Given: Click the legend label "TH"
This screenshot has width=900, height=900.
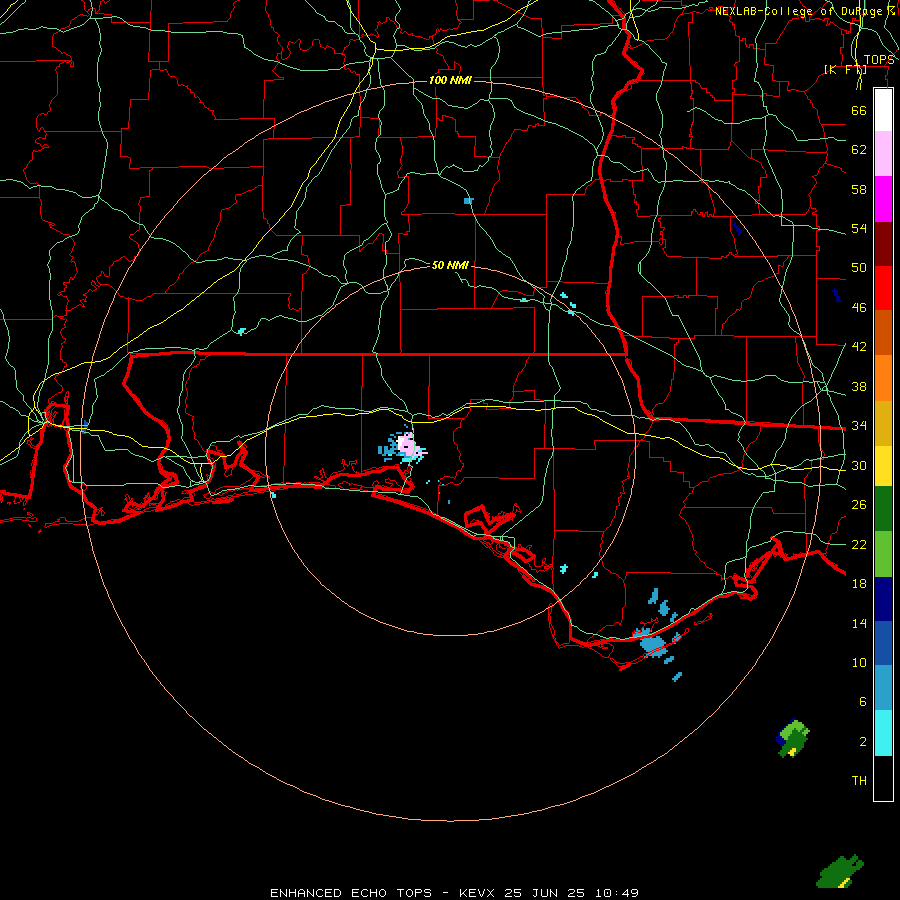Looking at the screenshot, I should tap(859, 780).
